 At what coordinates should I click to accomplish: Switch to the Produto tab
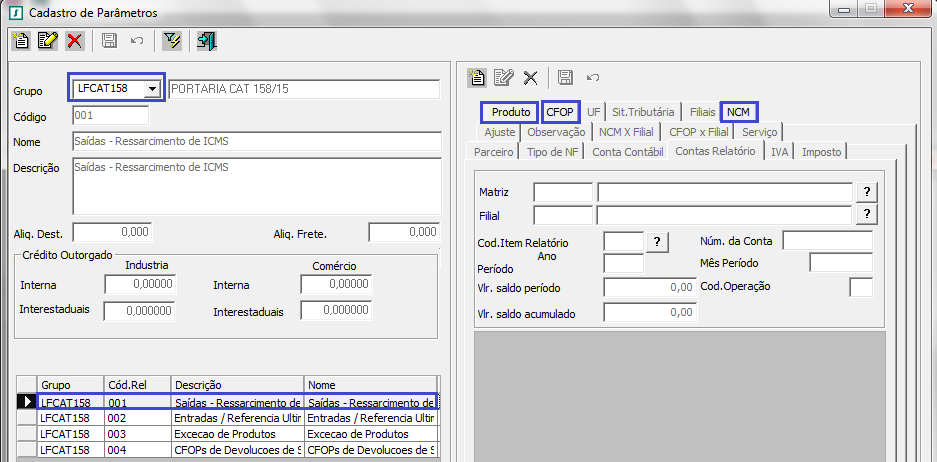[x=511, y=112]
